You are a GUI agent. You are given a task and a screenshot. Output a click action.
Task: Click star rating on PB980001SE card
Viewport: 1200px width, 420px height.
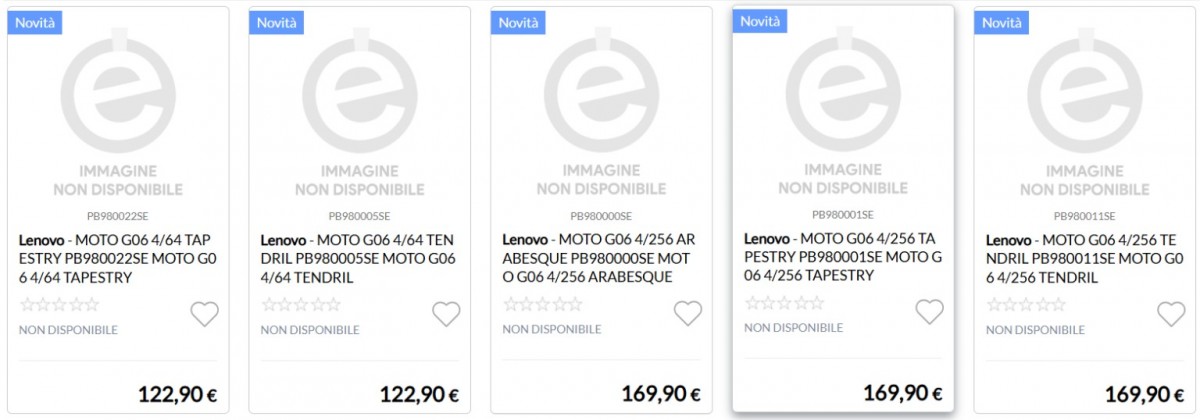point(785,302)
